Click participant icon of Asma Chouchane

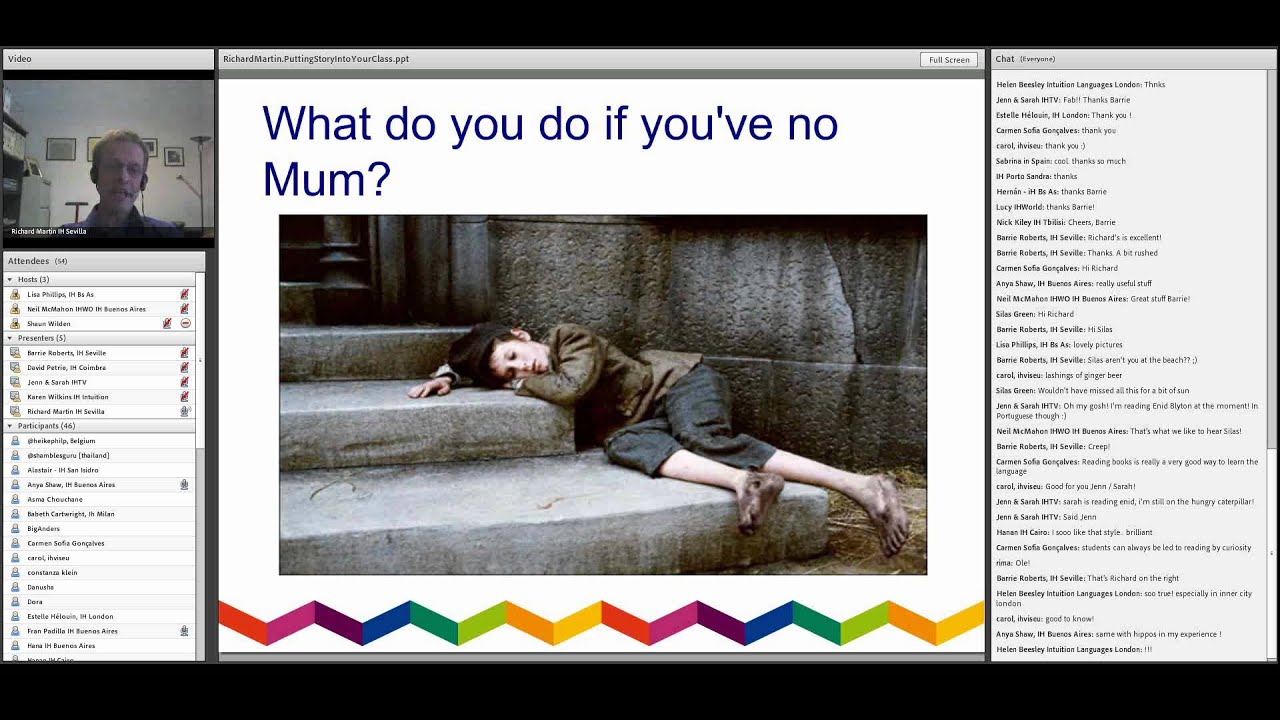[x=15, y=499]
